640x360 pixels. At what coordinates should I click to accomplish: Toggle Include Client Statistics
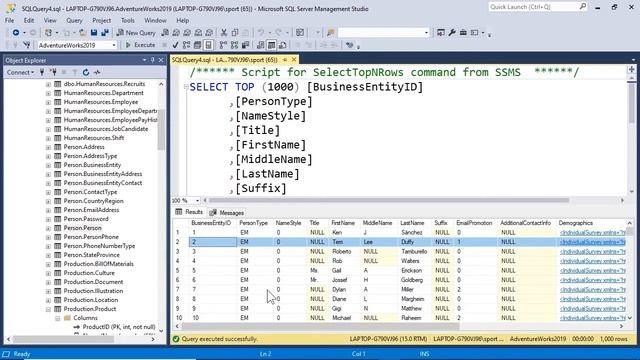coord(245,45)
